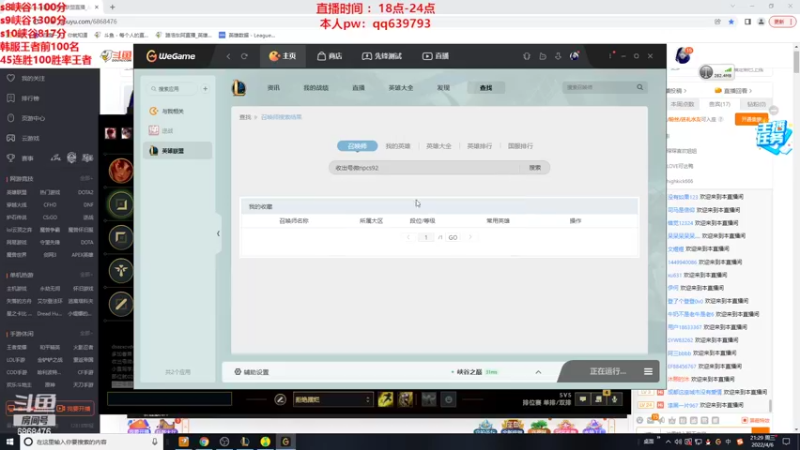The image size is (800, 450).
Task: Open the WeGame 主页 home tab
Action: pyautogui.click(x=283, y=56)
